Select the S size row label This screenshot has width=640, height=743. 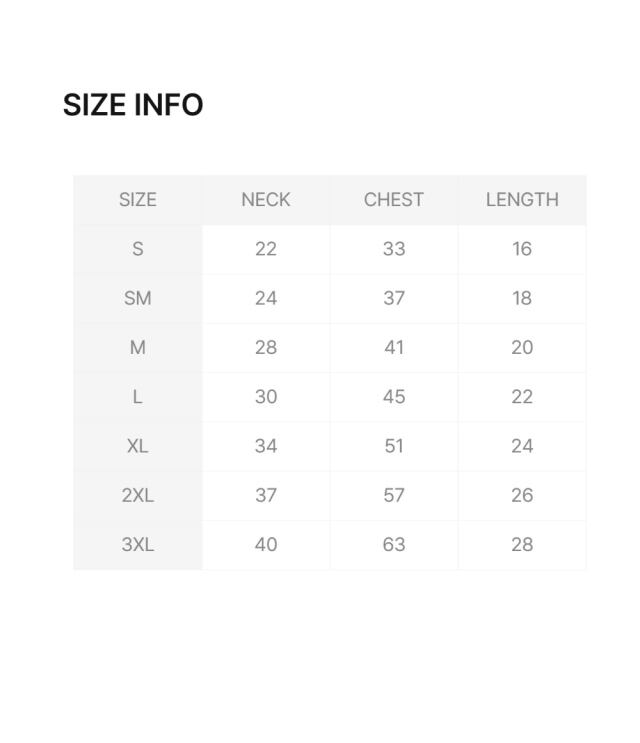coord(138,249)
